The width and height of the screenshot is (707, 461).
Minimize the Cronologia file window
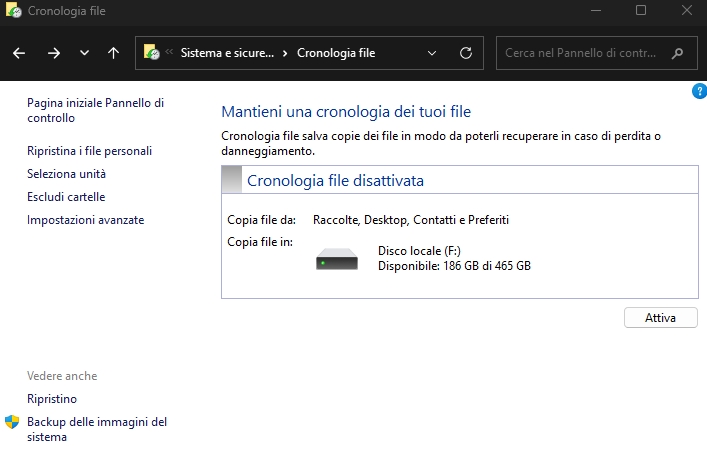596,10
